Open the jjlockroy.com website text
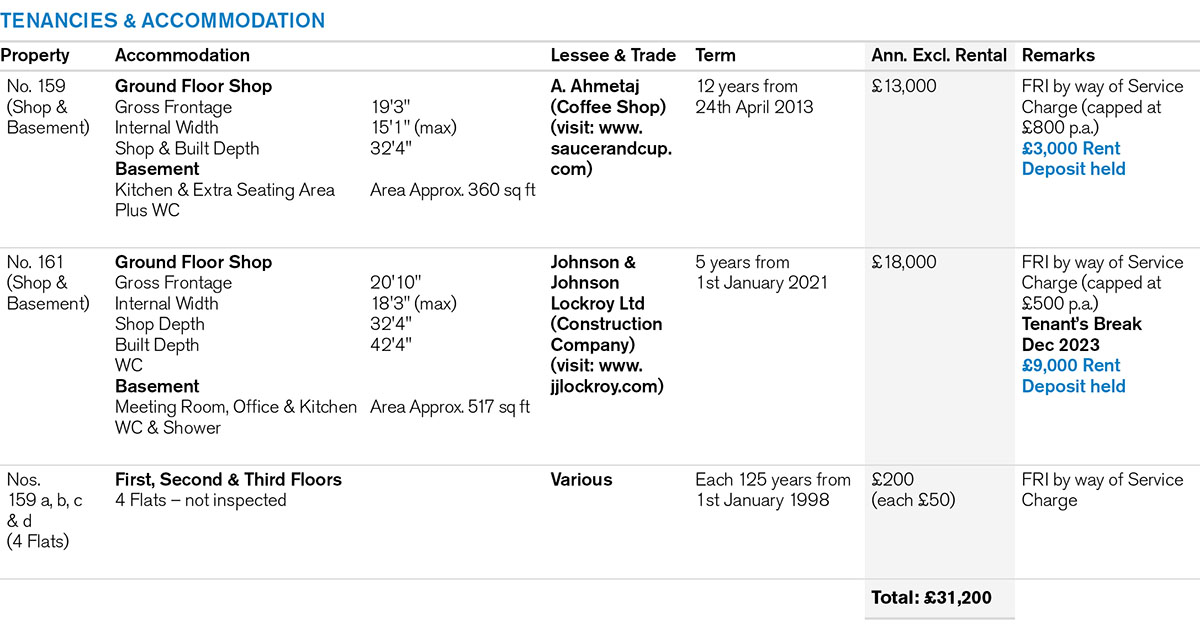Viewport: 1200px width, 628px height. click(x=607, y=376)
